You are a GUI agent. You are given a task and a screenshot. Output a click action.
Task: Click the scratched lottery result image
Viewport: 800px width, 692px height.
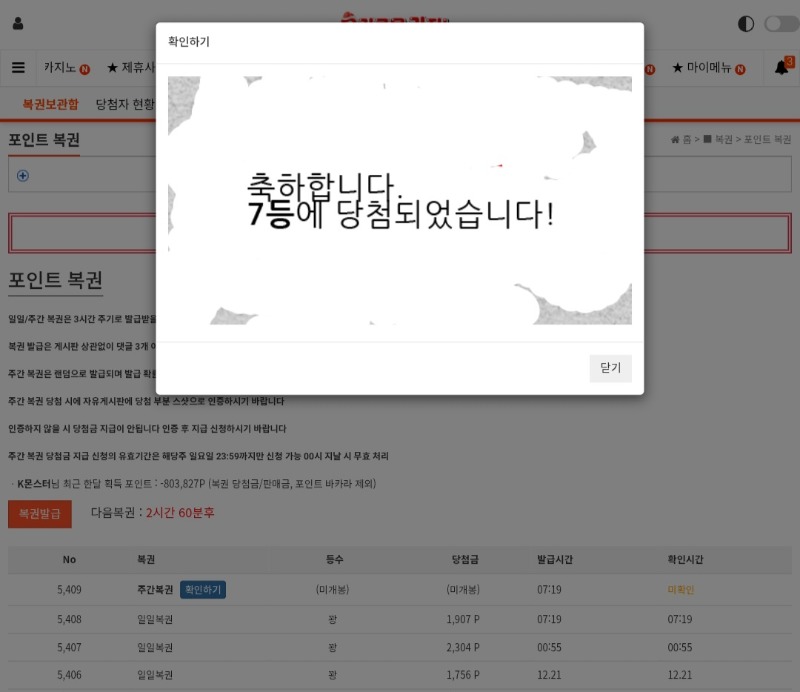pyautogui.click(x=399, y=200)
